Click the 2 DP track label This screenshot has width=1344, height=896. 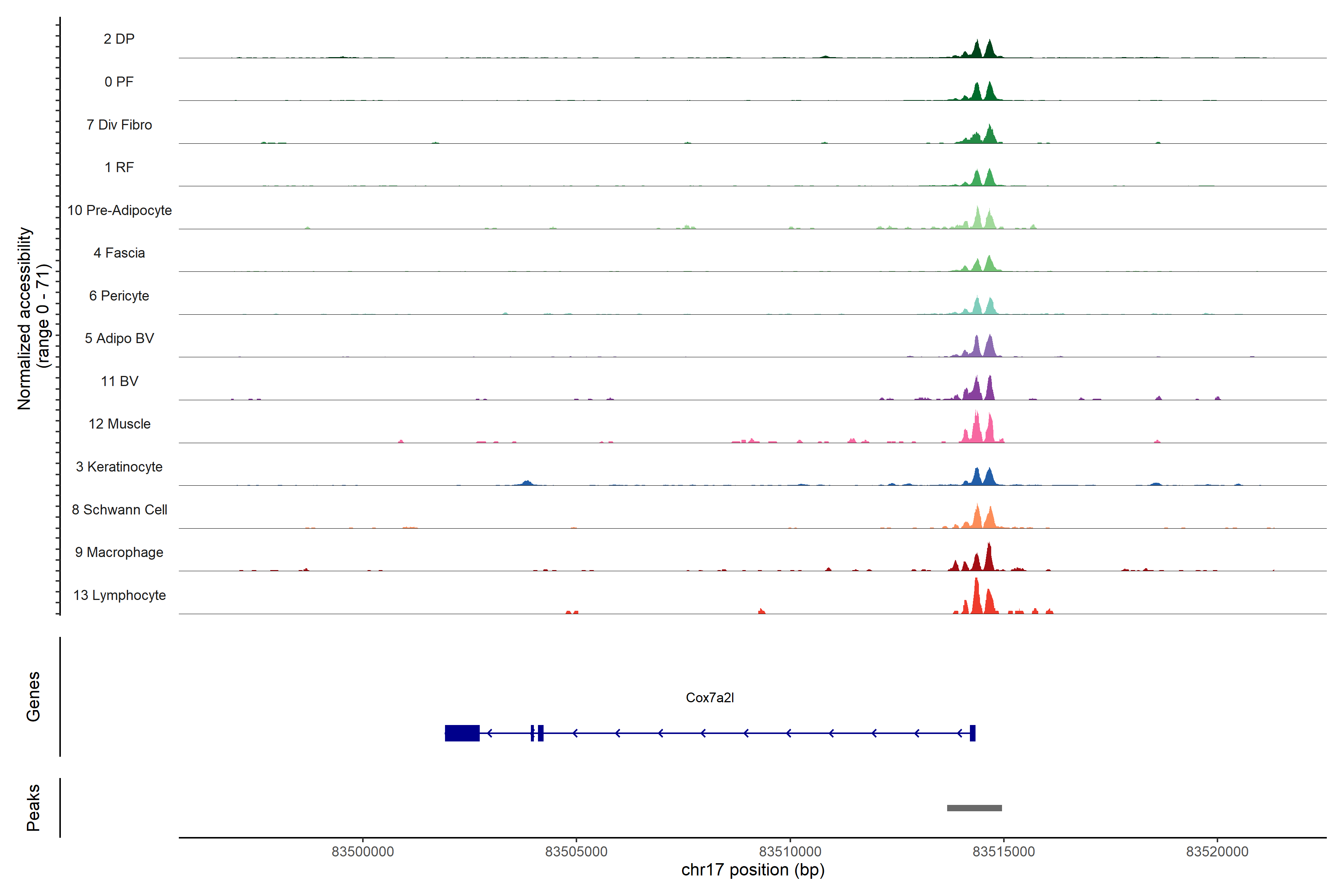point(119,39)
